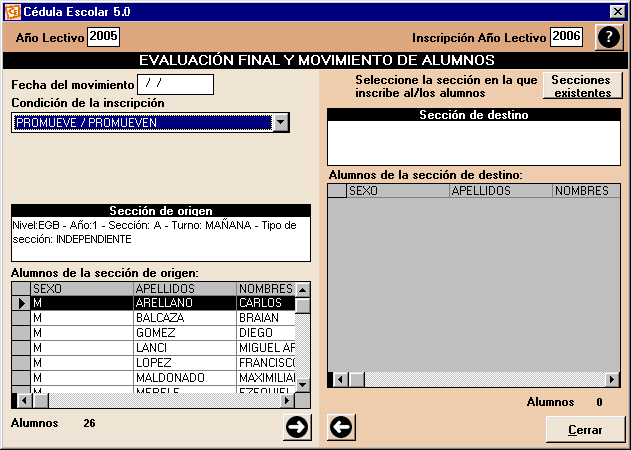Select the BALCAZA surname cell
The width and height of the screenshot is (631, 450).
point(185,318)
